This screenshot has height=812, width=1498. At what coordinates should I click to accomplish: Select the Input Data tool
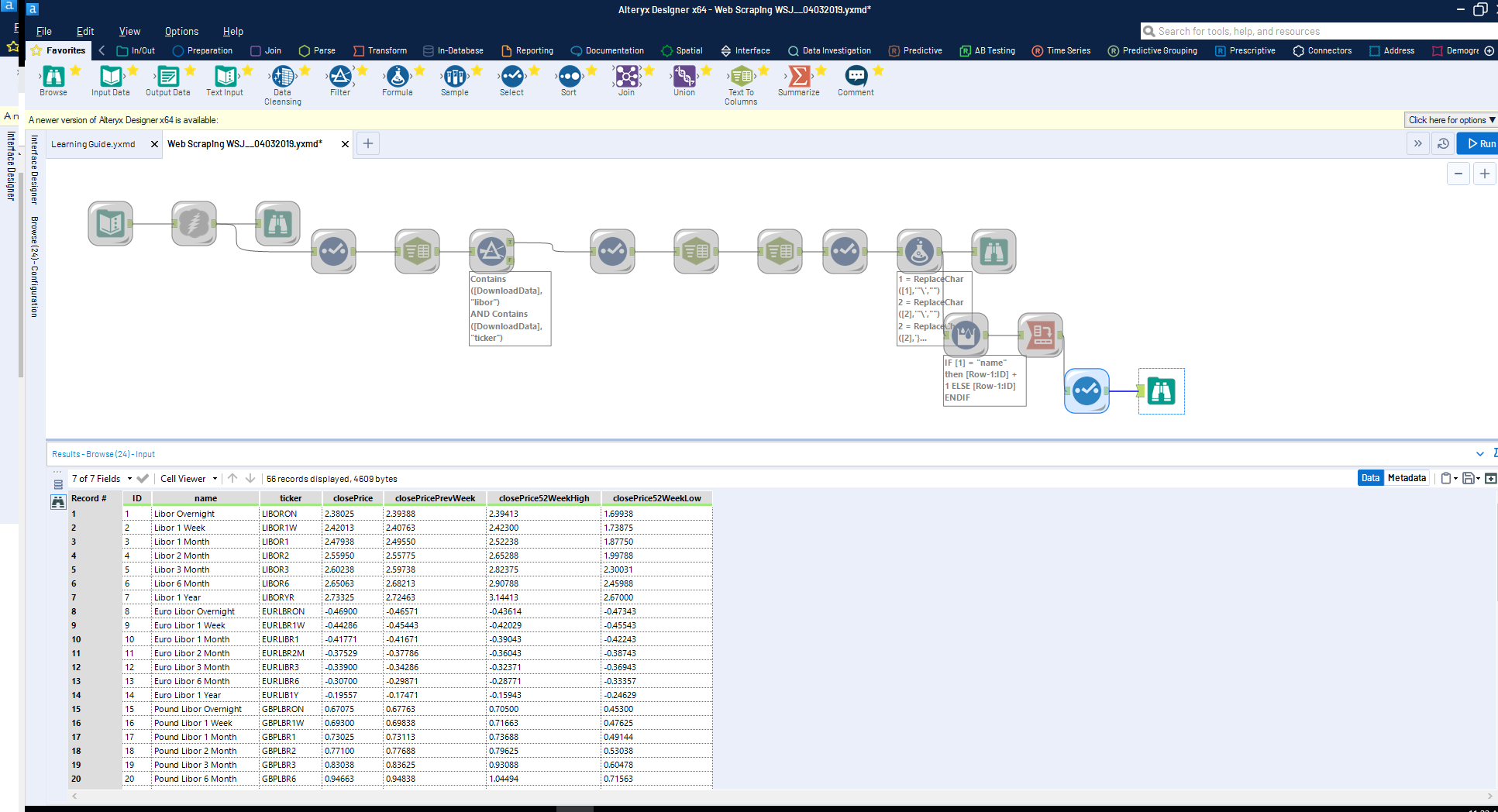(111, 77)
